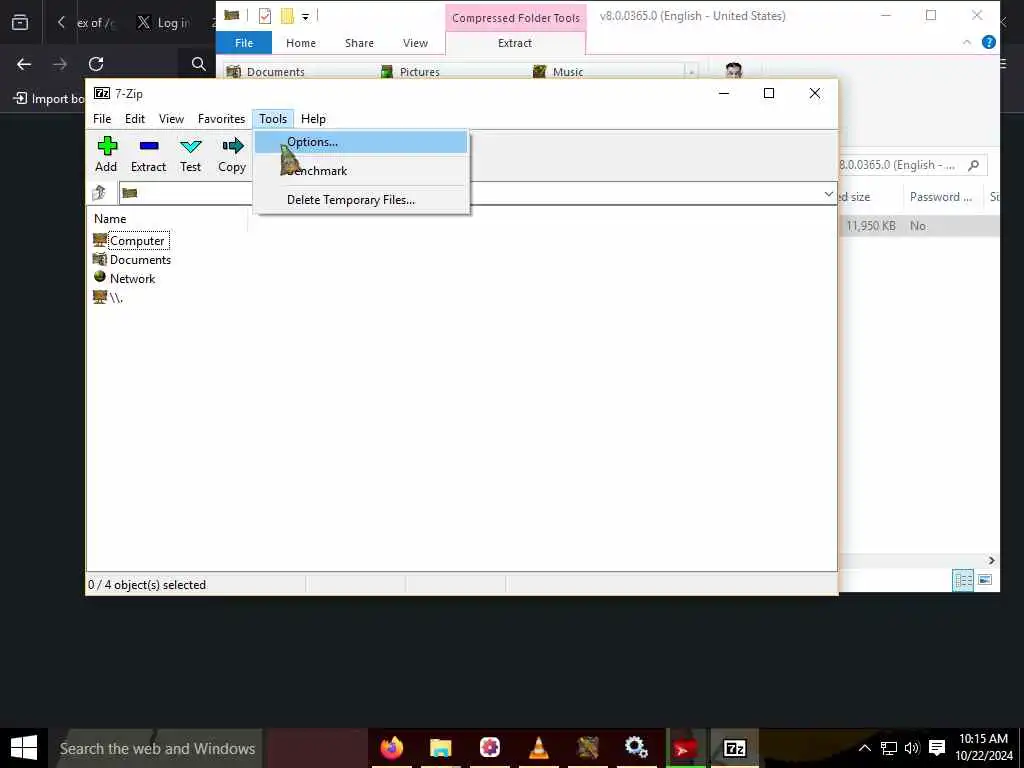Click the browser tab overview icon
1024x768 pixels.
(x=20, y=23)
